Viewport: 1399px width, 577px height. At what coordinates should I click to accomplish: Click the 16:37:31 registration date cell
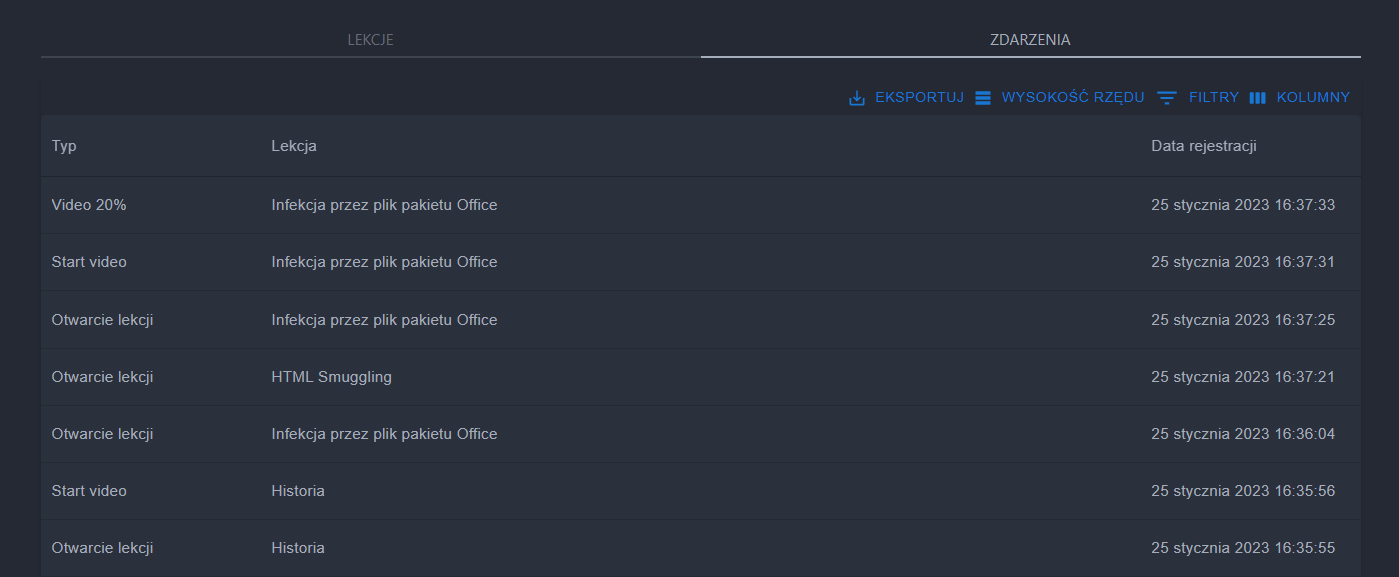tap(1243, 262)
